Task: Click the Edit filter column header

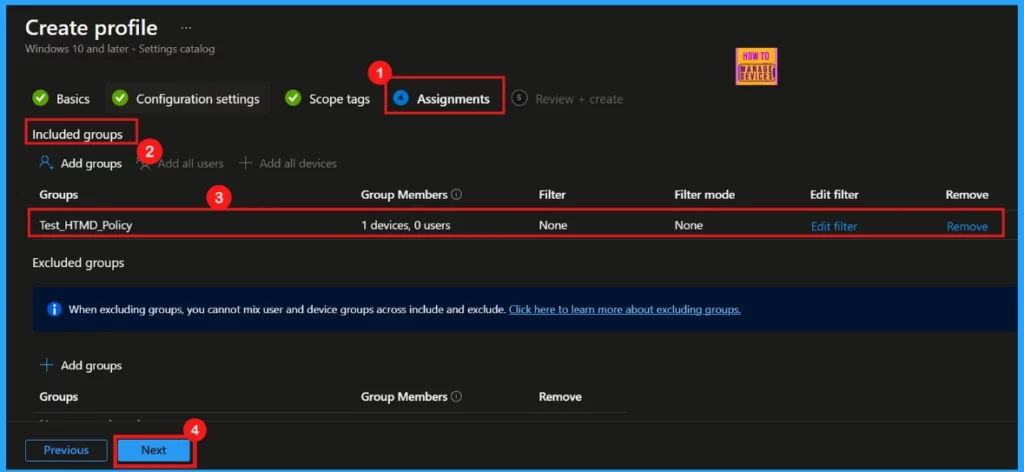Action: pyautogui.click(x=834, y=195)
